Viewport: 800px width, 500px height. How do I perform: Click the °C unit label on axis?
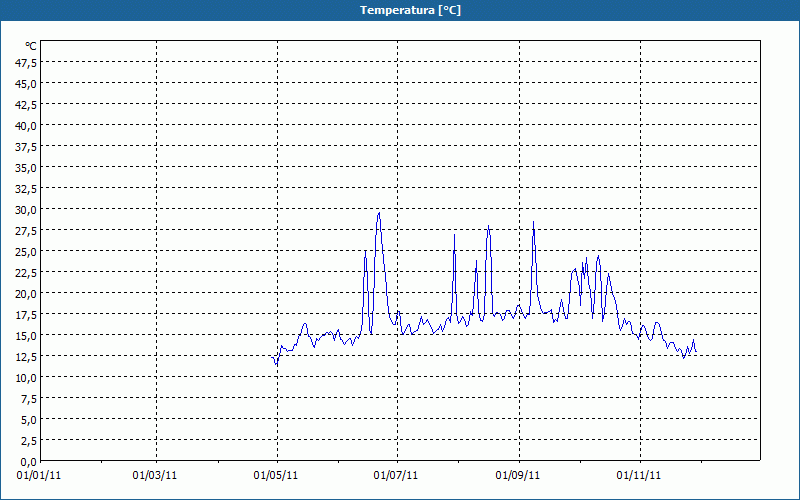[x=31, y=46]
